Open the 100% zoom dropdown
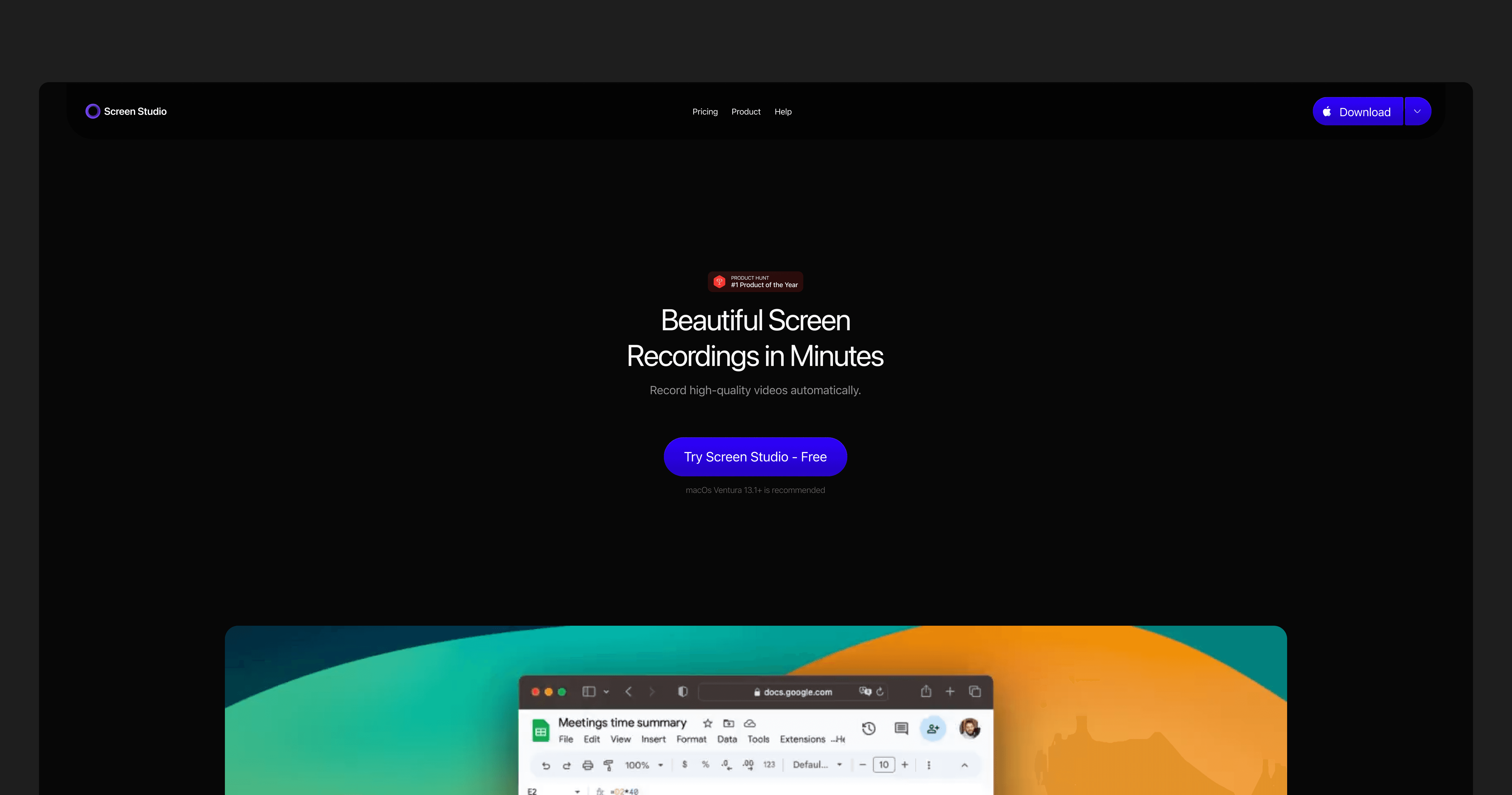 point(644,765)
